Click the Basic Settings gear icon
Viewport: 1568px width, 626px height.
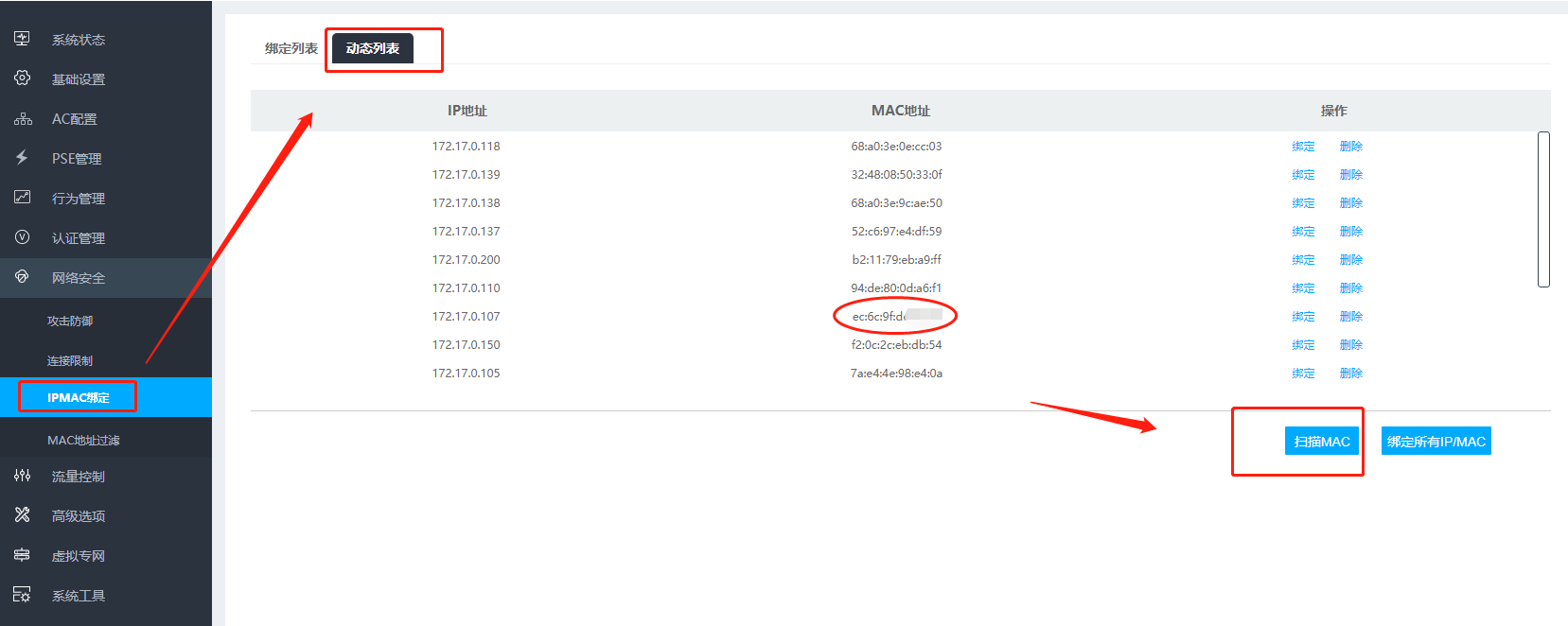click(x=22, y=78)
